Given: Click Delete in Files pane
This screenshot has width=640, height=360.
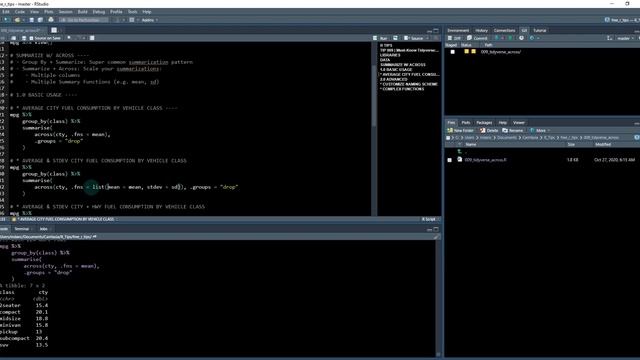Looking at the screenshot, I should click(489, 130).
